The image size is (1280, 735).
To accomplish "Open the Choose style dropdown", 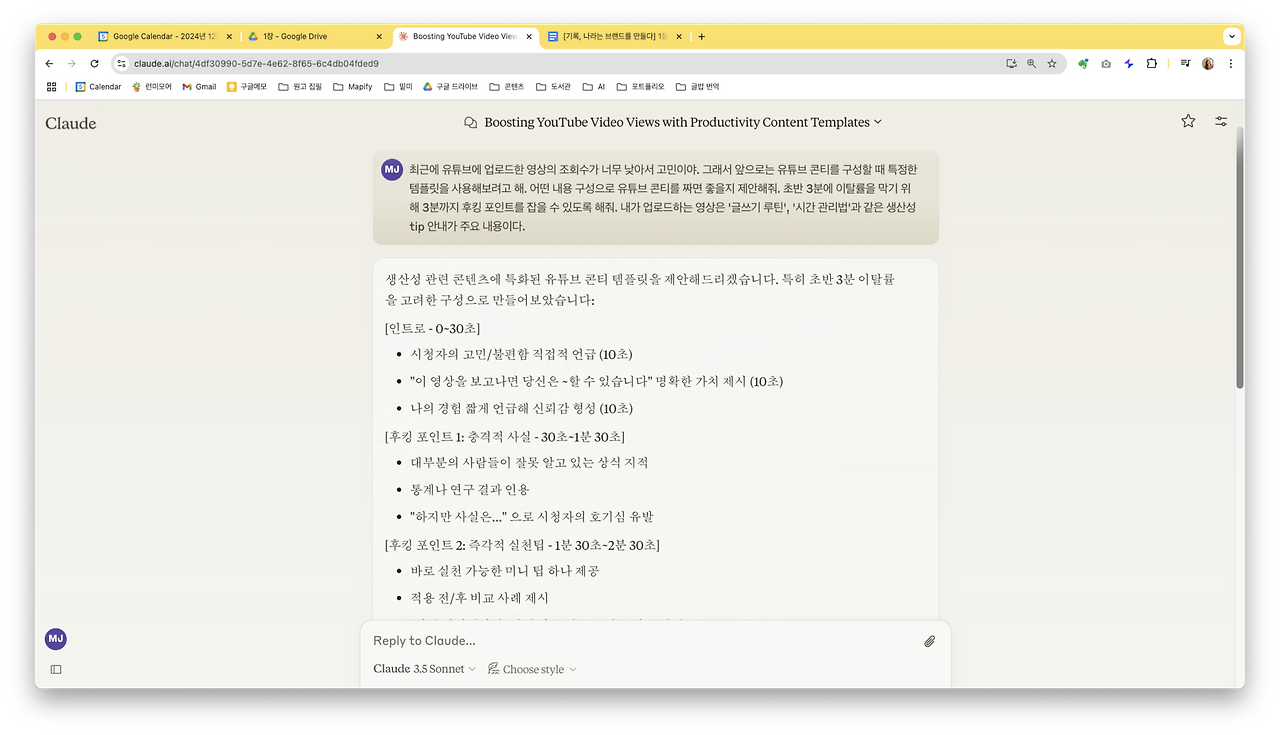I will point(531,669).
